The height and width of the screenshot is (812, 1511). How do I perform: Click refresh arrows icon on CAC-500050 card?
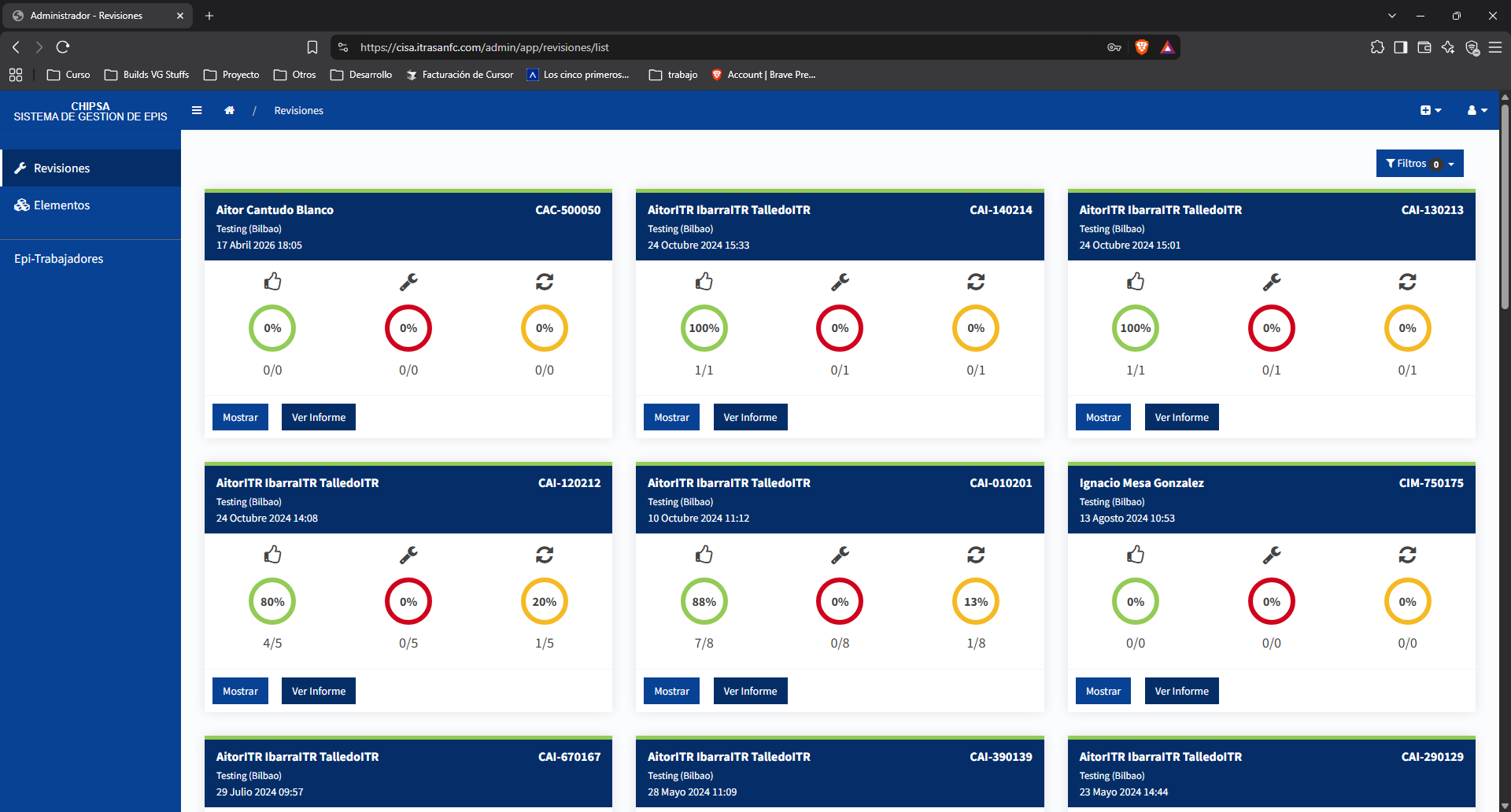click(545, 282)
